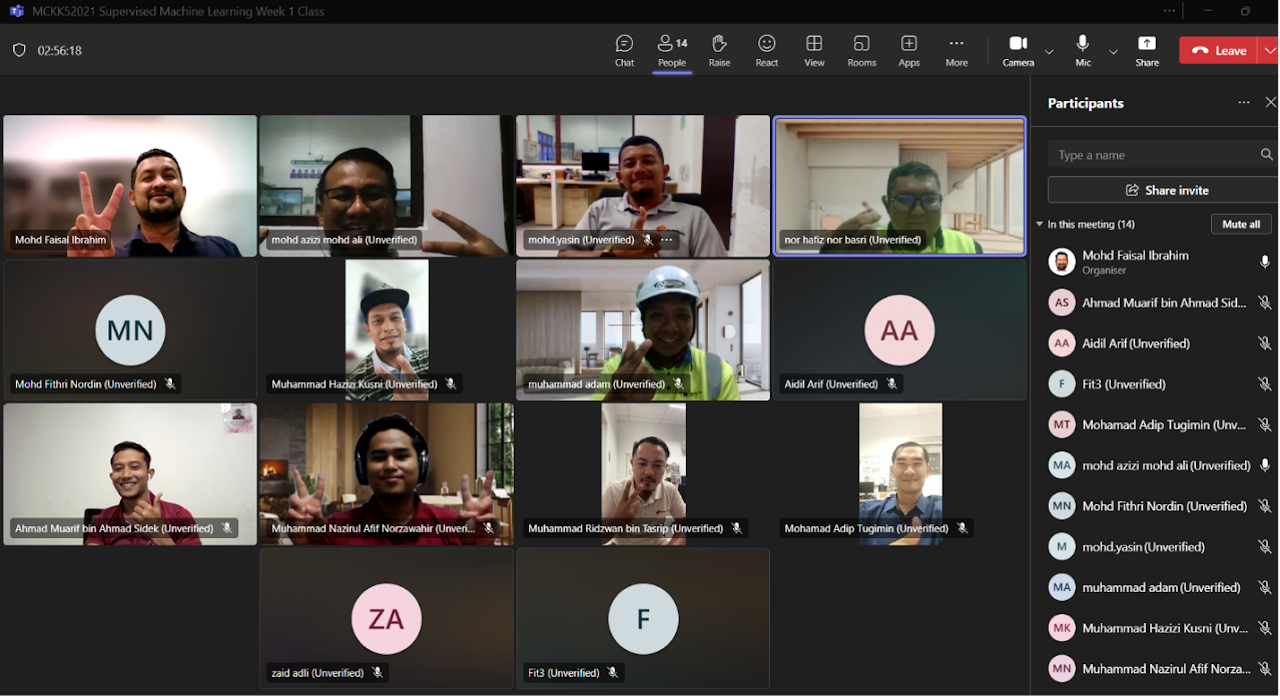Select Mohd Faisal Ibrahim in participants list

(x=1135, y=261)
